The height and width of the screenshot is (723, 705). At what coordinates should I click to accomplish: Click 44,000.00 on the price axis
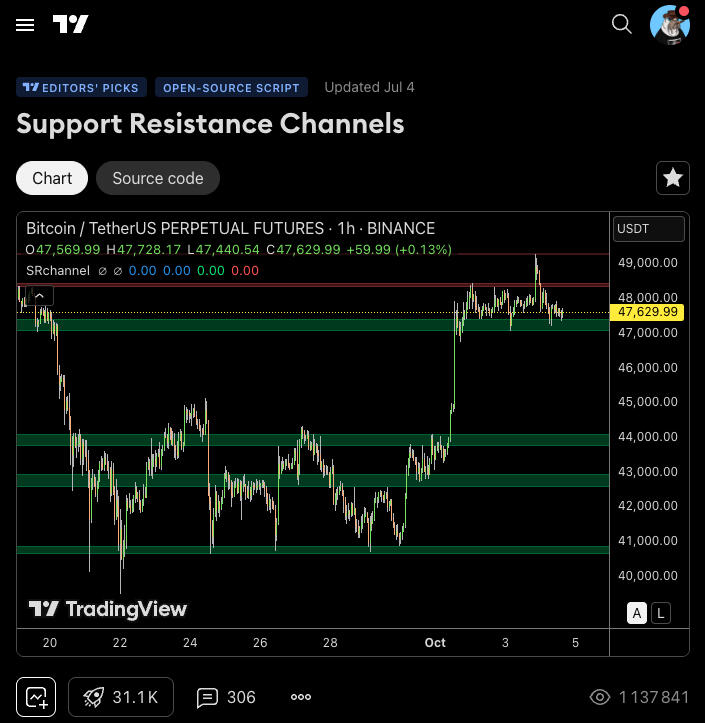pyautogui.click(x=648, y=436)
